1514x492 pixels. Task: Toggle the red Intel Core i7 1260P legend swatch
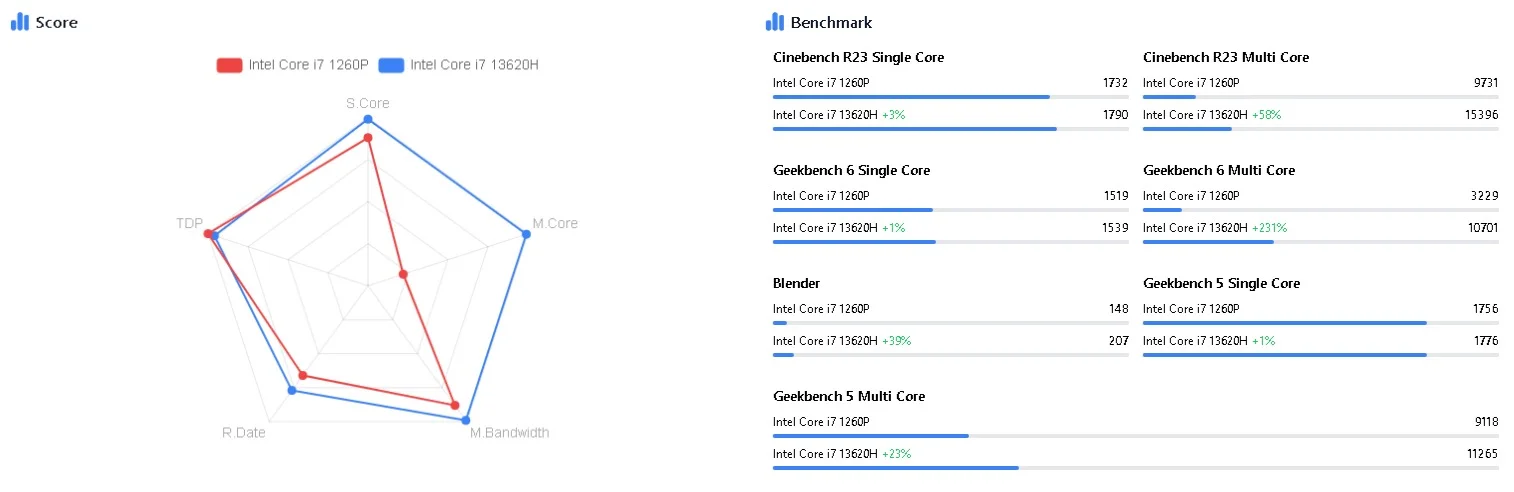pos(229,65)
